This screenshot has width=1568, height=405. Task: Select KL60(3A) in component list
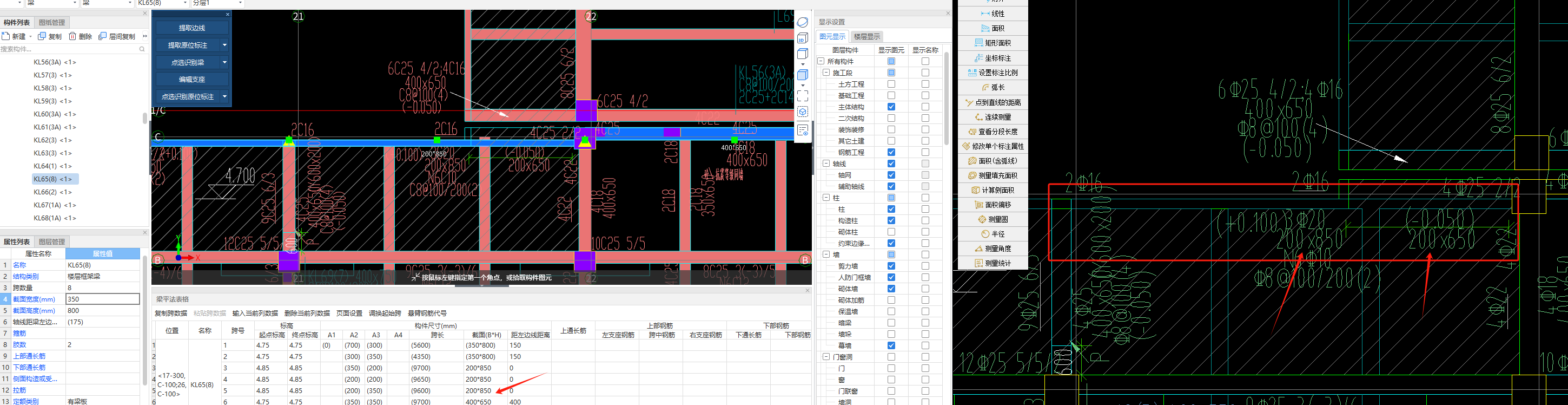click(x=55, y=114)
